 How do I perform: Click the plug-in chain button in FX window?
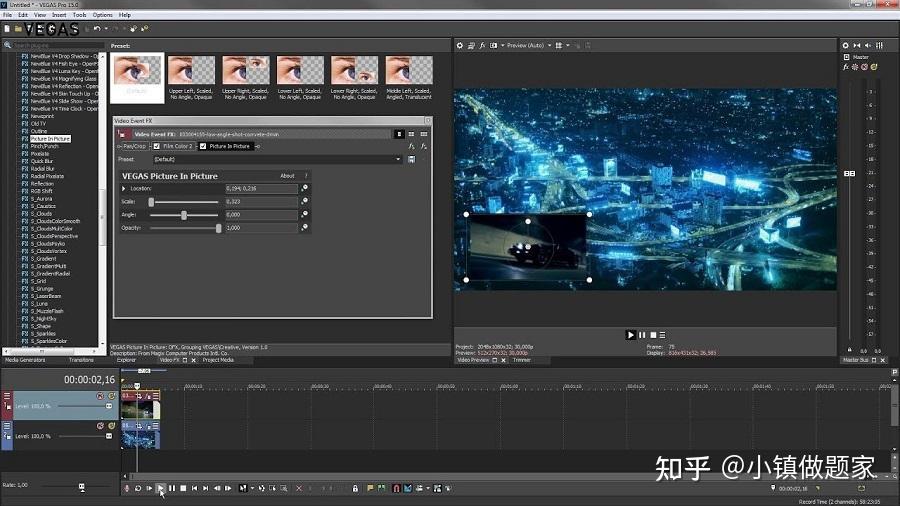tap(412, 147)
